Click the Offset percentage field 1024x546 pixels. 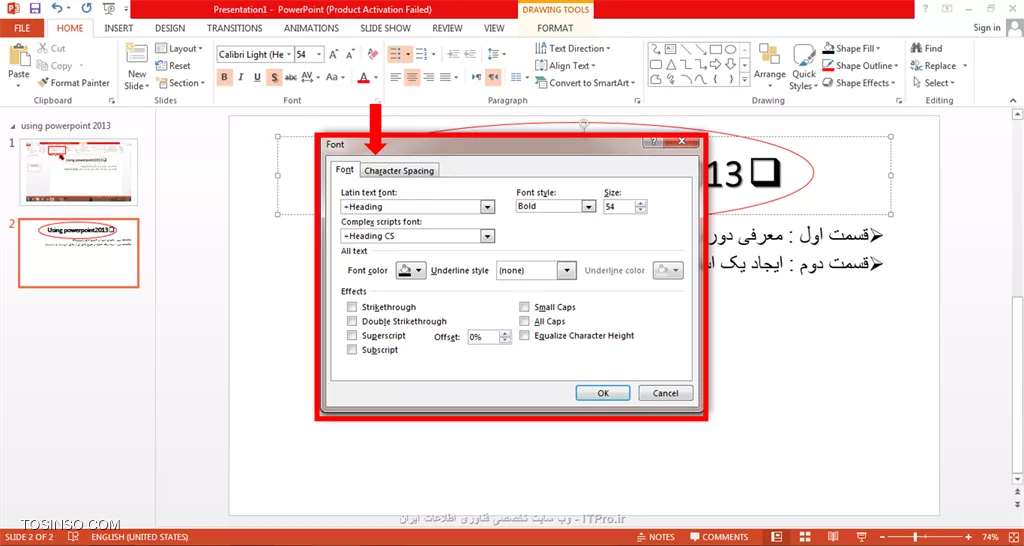[x=483, y=337]
